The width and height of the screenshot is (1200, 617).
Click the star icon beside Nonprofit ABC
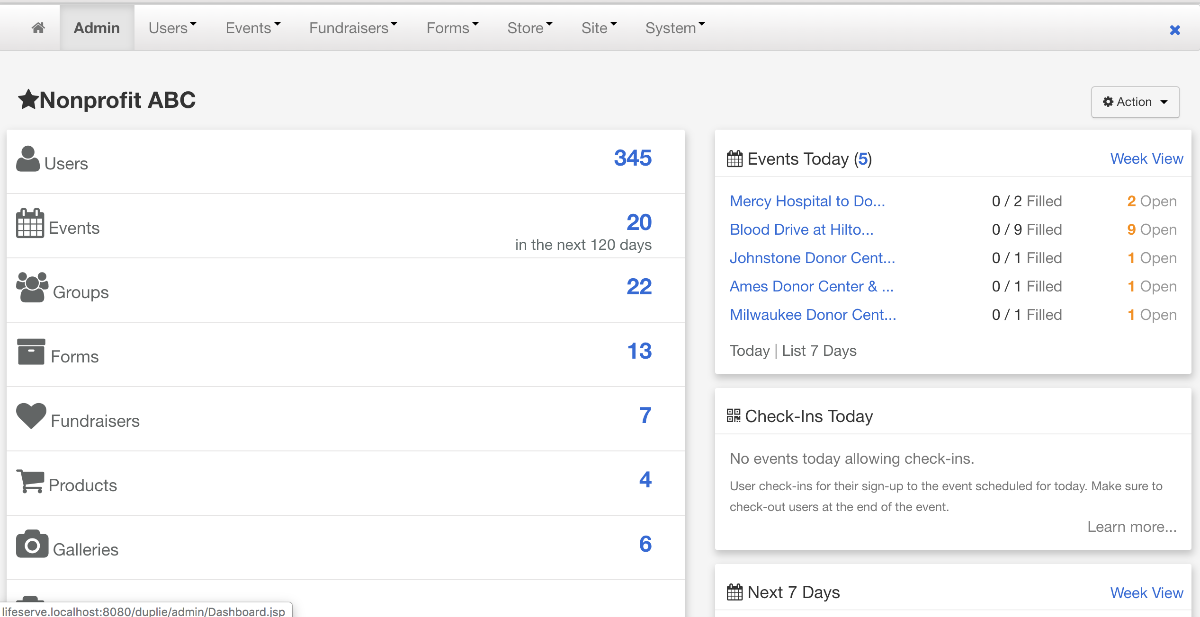pyautogui.click(x=28, y=100)
